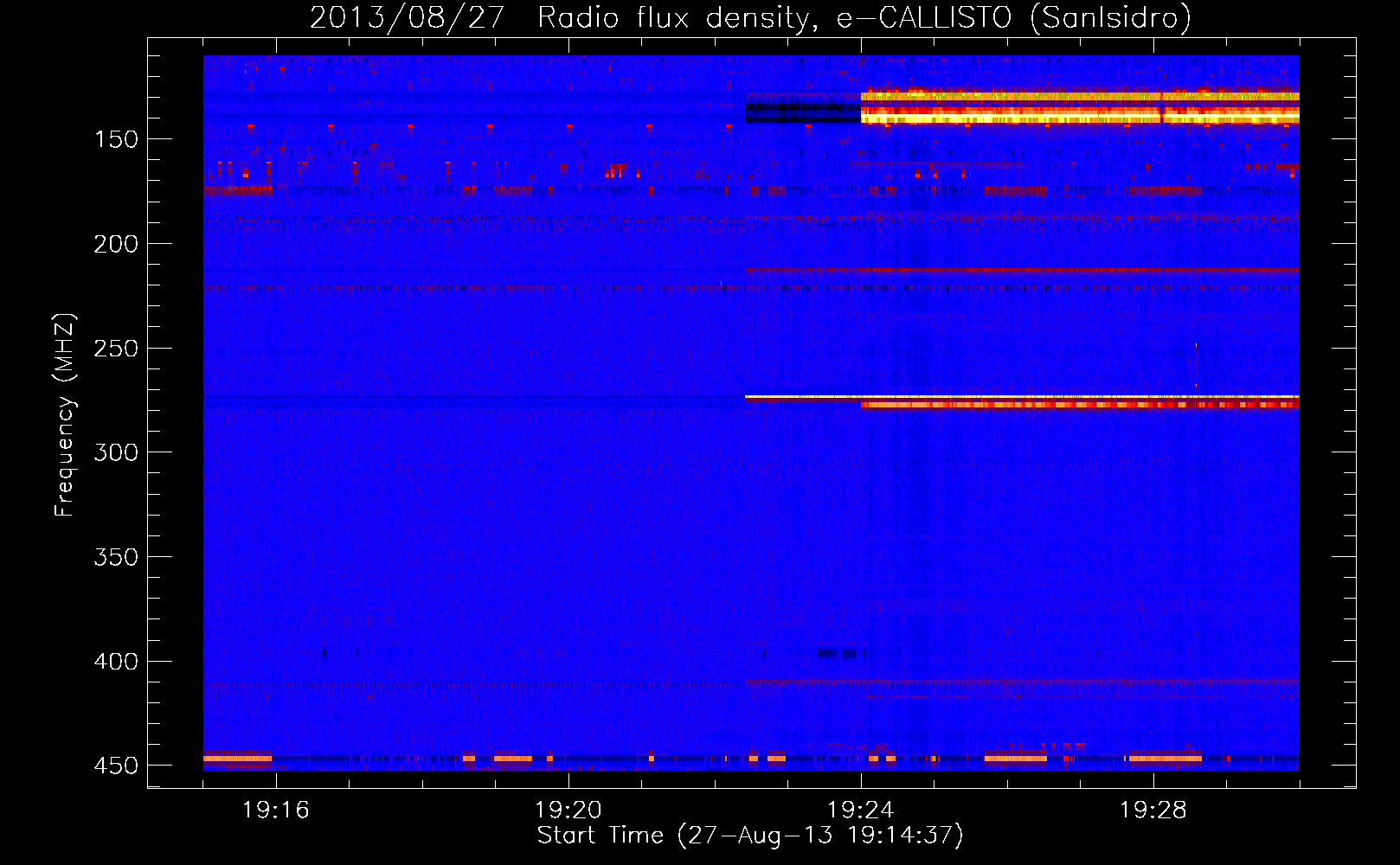Viewport: 1400px width, 865px height.
Task: Click the bright white emission line near 275 MHz
Action: click(1022, 397)
